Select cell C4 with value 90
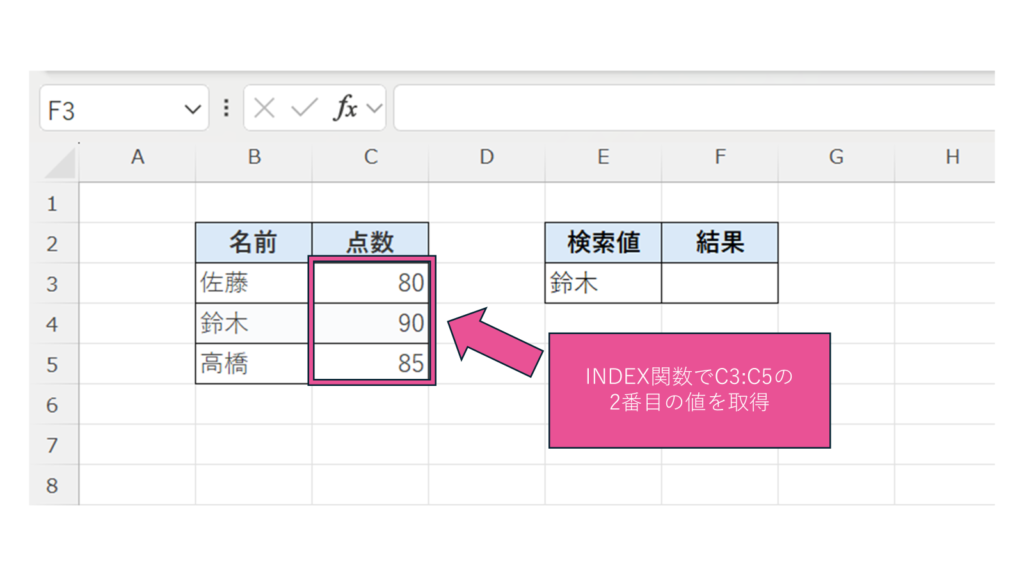Image resolution: width=1024 pixels, height=576 pixels. (371, 324)
